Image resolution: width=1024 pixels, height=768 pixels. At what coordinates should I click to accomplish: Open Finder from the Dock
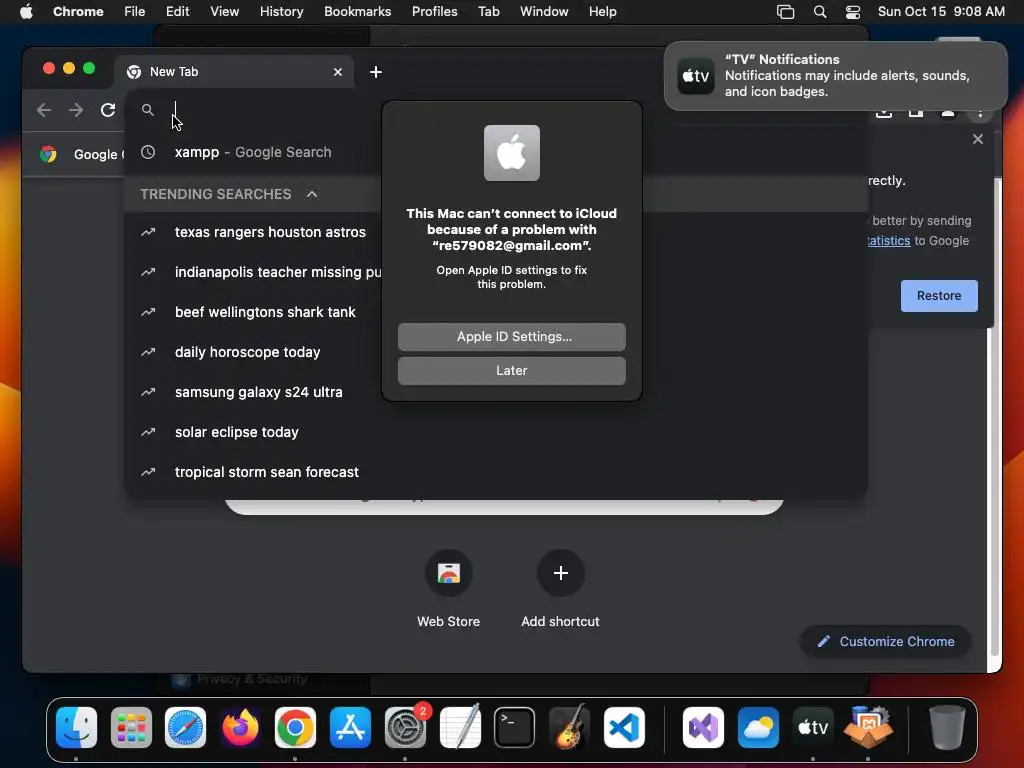[76, 727]
